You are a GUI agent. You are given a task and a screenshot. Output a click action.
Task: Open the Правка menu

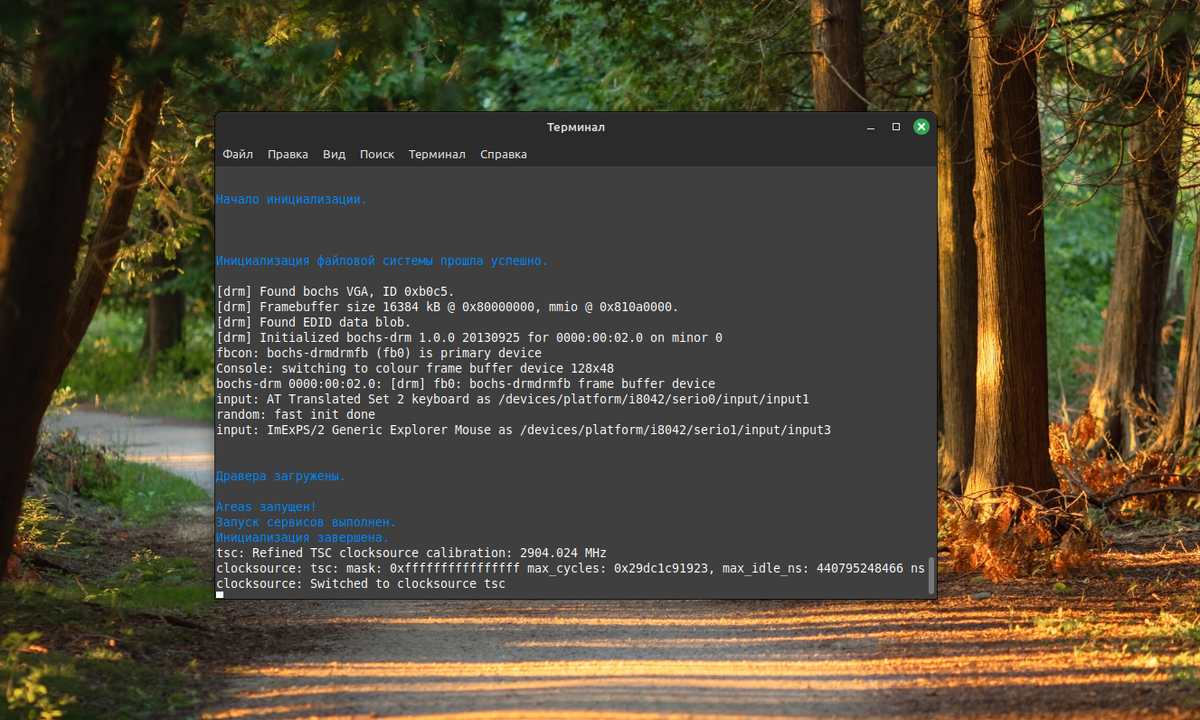pos(288,154)
